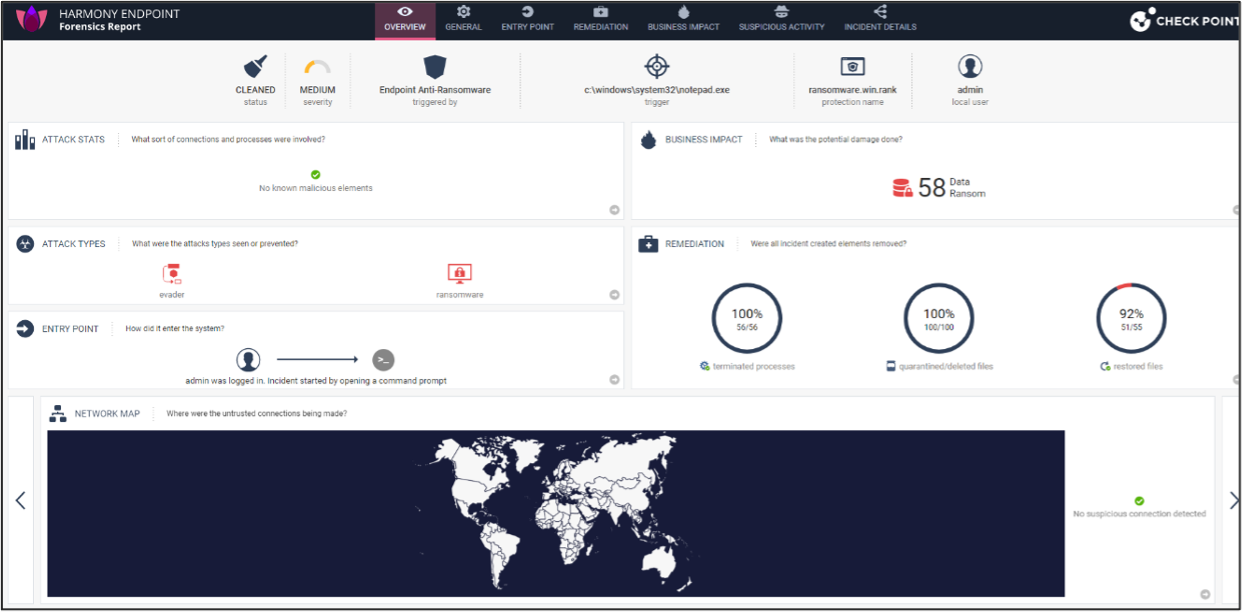Image resolution: width=1246 pixels, height=614 pixels.
Task: Open the Overview tab
Action: pyautogui.click(x=405, y=20)
